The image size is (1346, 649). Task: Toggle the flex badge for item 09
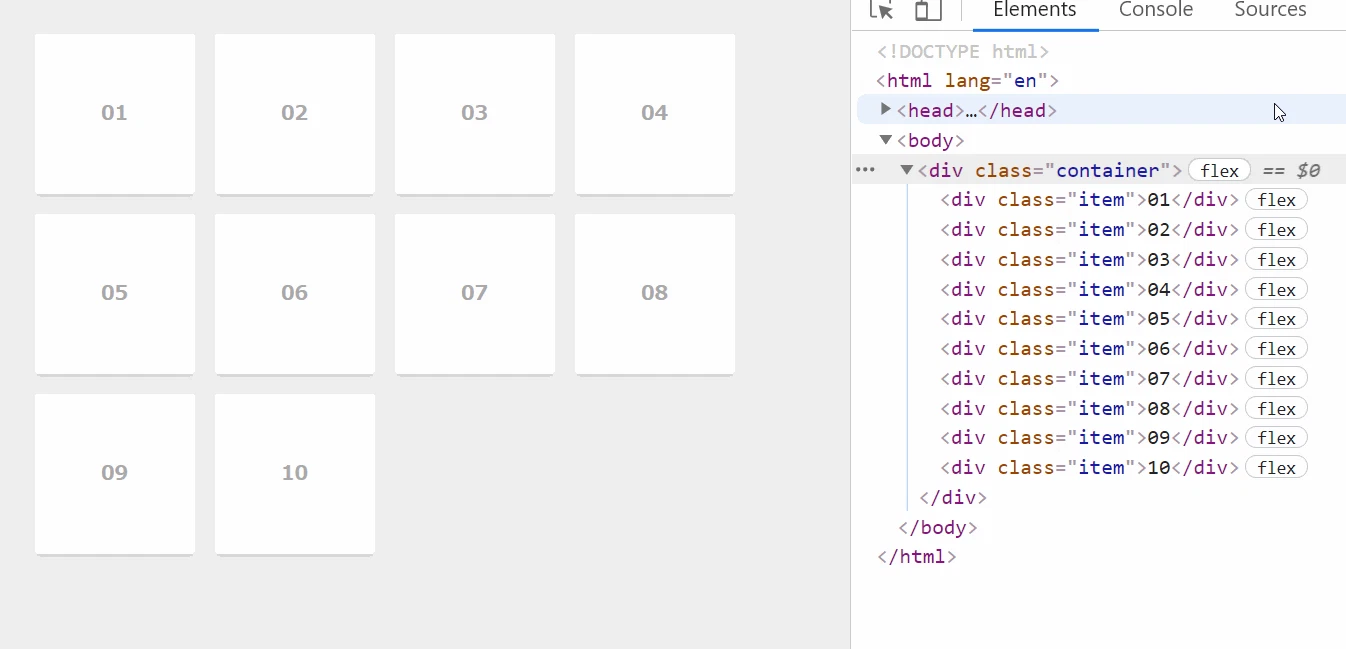[x=1276, y=438]
